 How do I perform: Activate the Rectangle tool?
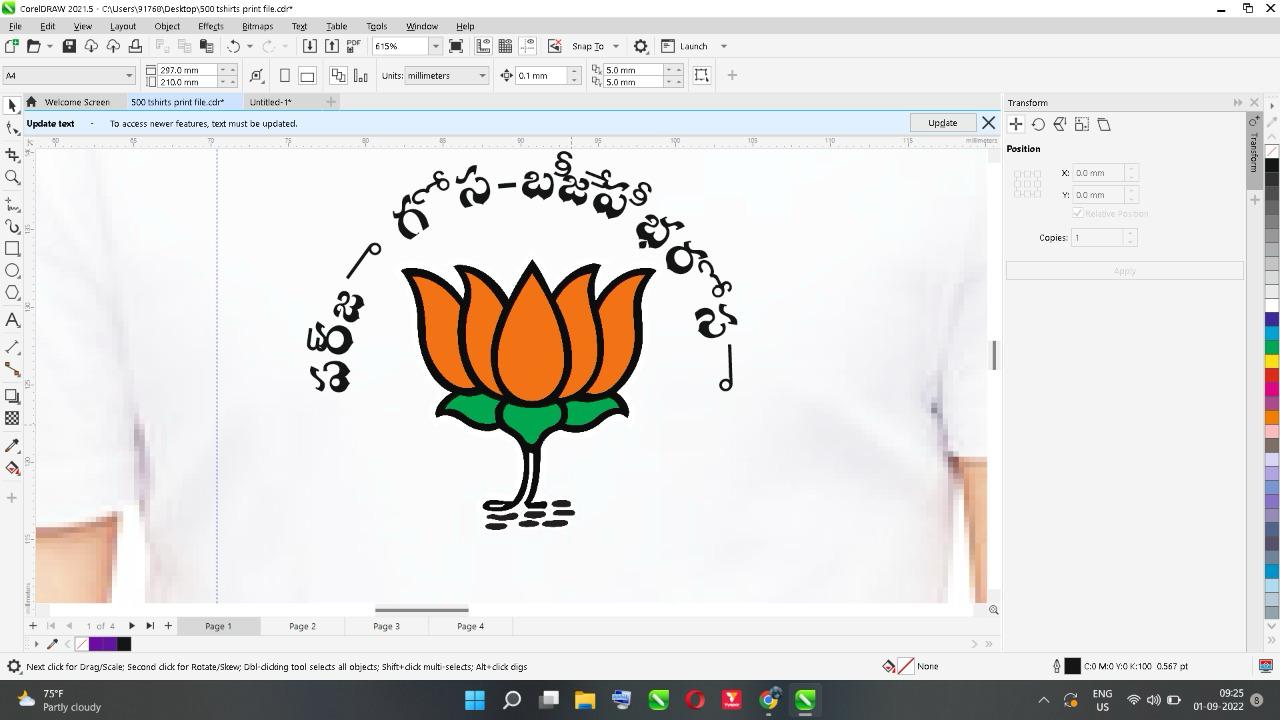(12, 248)
